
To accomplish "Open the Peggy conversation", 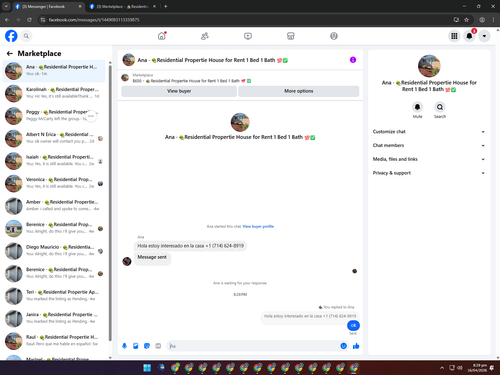I will tap(54, 116).
